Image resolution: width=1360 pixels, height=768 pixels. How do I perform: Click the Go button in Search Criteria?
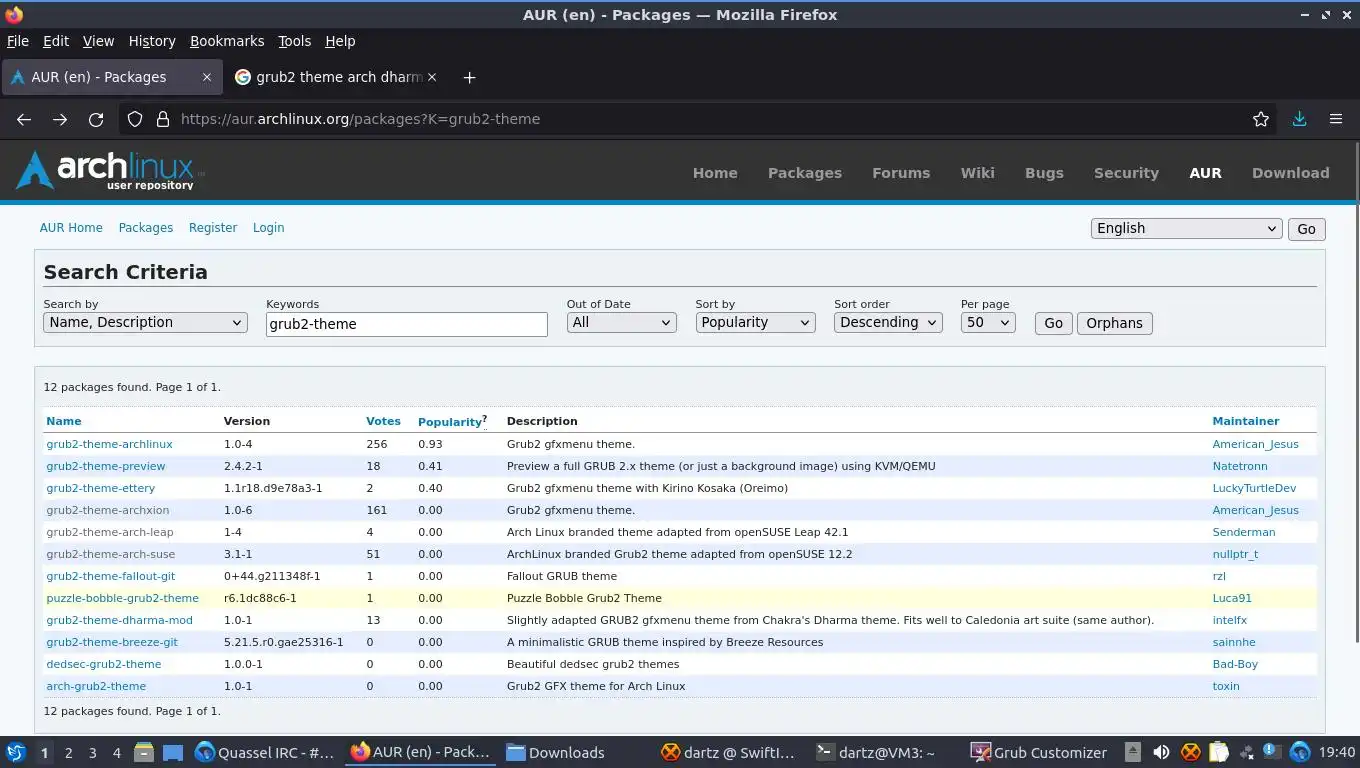pyautogui.click(x=1053, y=323)
